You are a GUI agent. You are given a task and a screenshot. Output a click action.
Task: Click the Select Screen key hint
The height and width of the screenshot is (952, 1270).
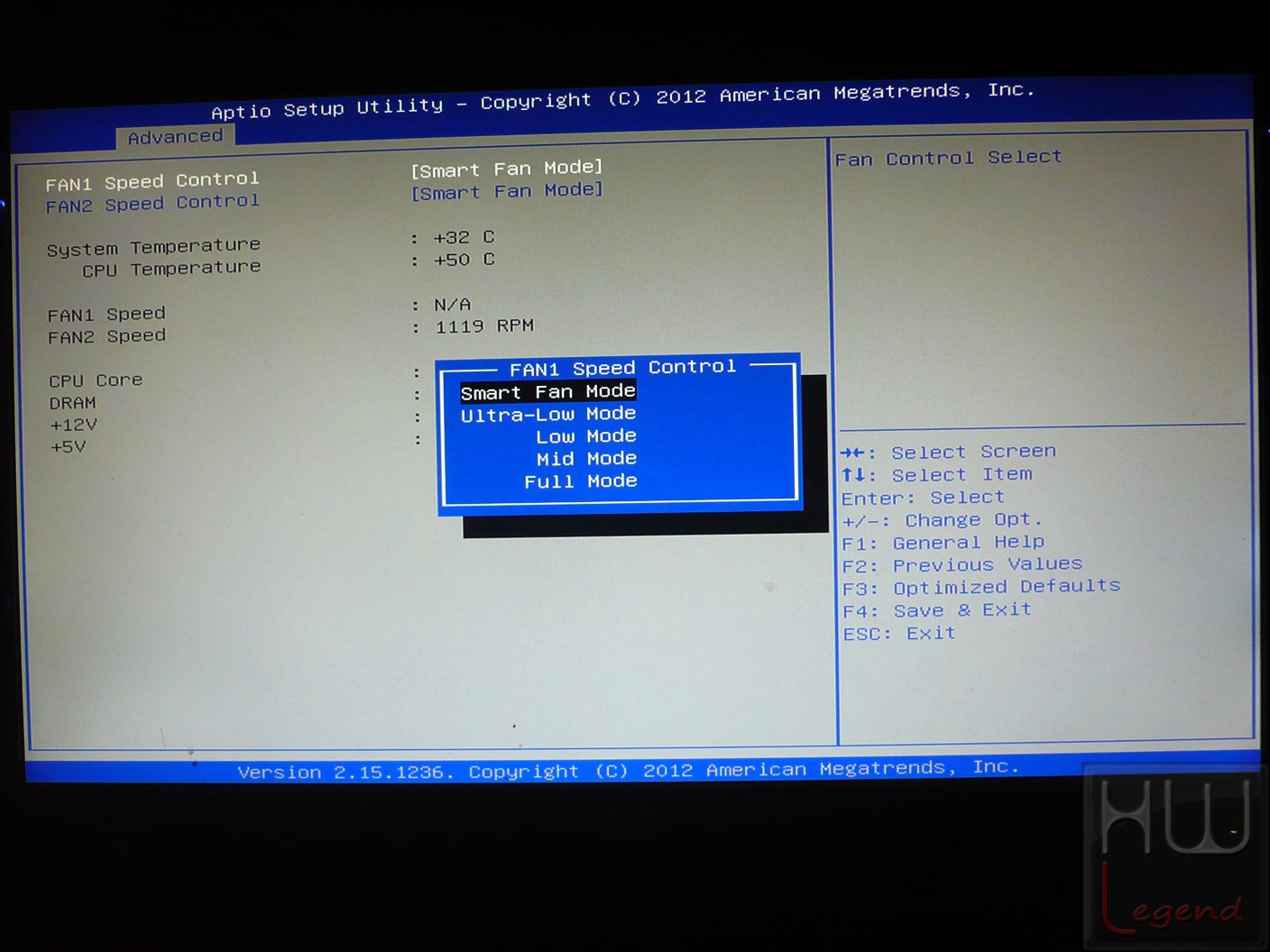point(948,452)
